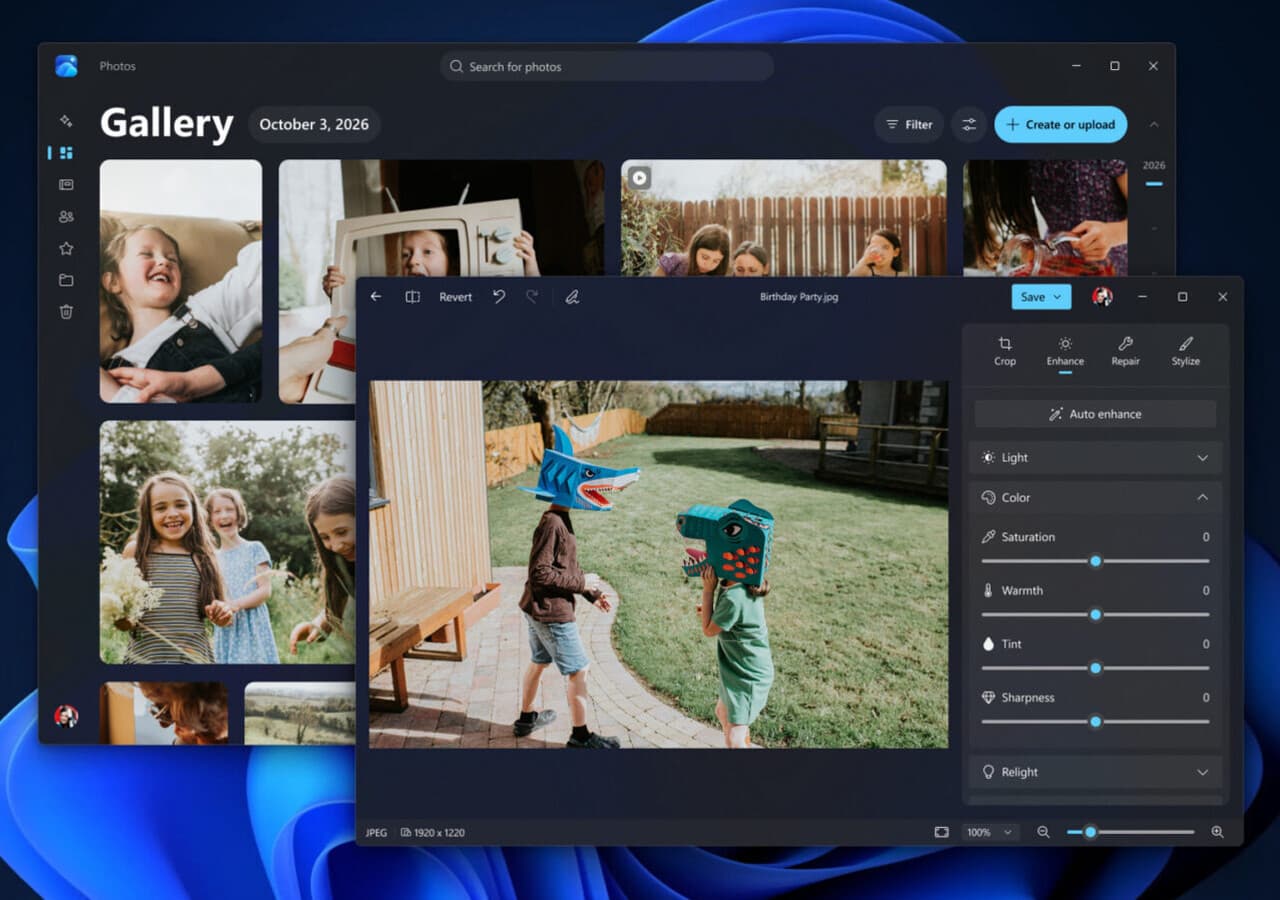This screenshot has height=900, width=1280.
Task: Expand the Light section
Action: pos(1096,458)
